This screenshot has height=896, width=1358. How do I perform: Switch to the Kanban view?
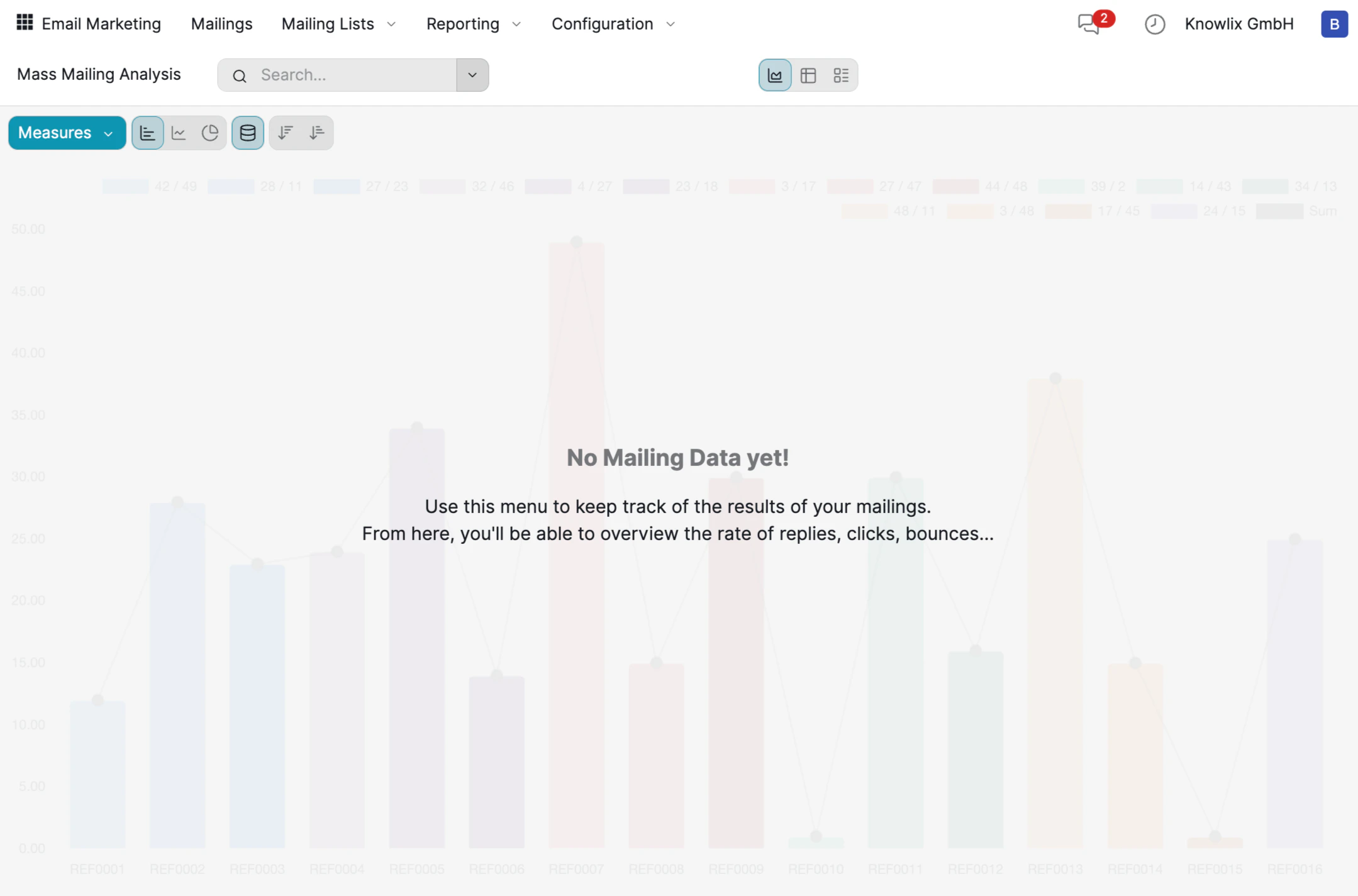click(x=841, y=75)
